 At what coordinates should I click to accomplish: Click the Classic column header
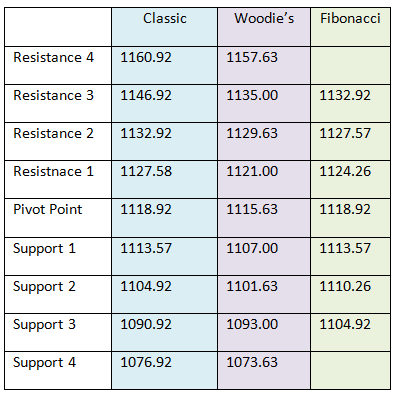[x=165, y=18]
